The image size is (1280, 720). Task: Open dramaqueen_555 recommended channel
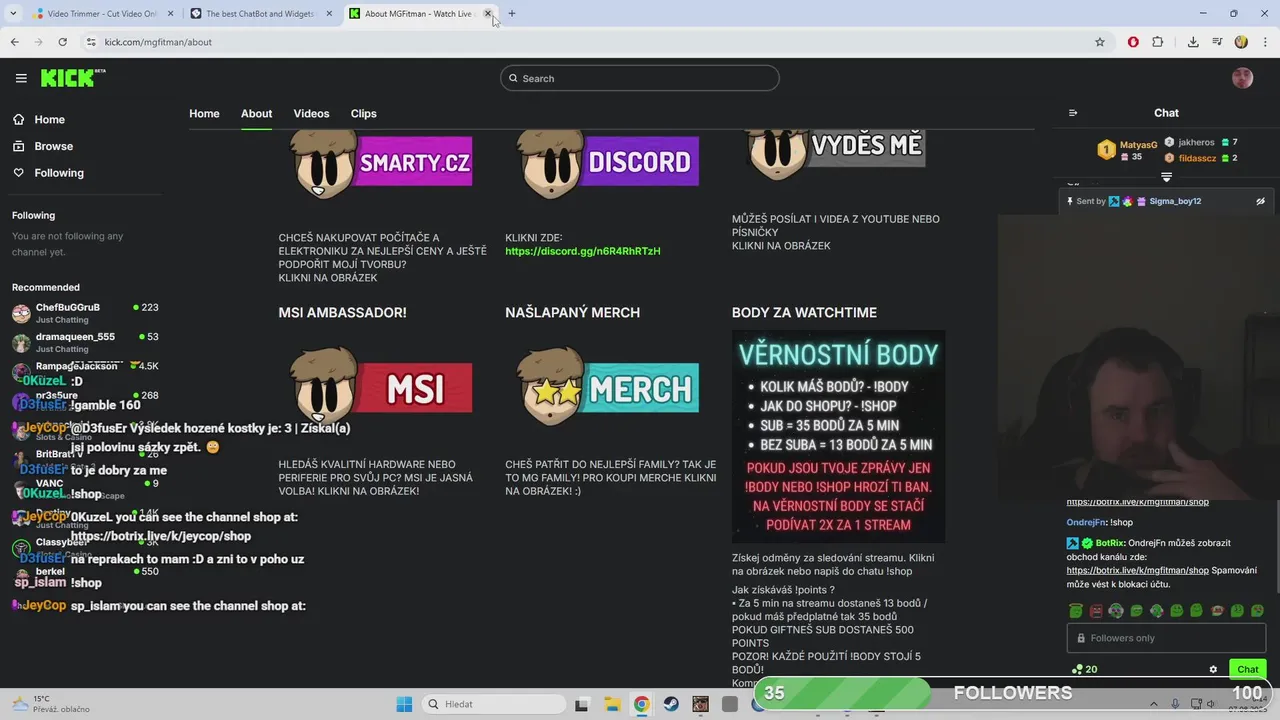pos(85,342)
